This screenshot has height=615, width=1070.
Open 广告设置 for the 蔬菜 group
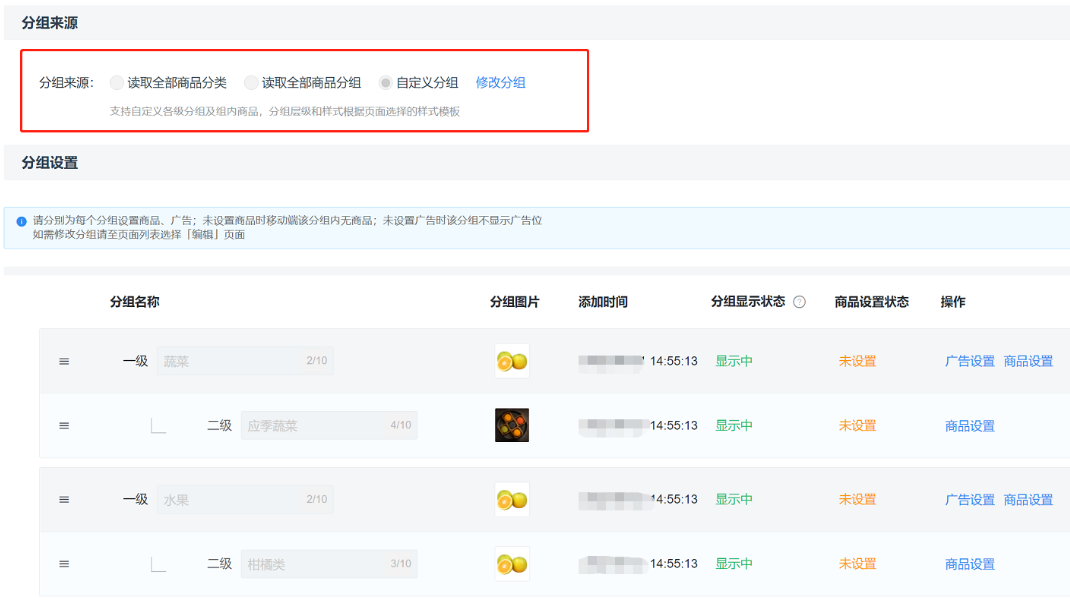point(969,362)
